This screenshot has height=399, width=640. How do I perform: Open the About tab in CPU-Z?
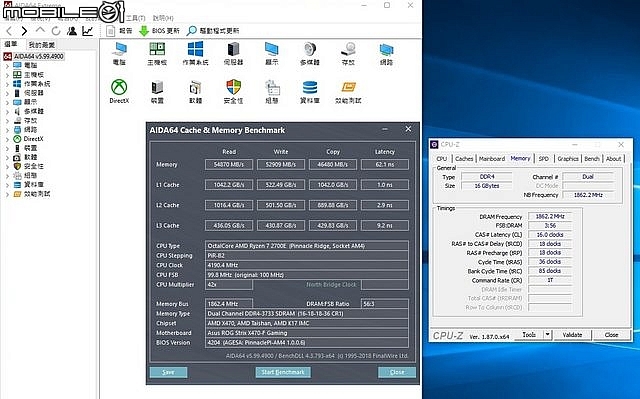point(613,159)
